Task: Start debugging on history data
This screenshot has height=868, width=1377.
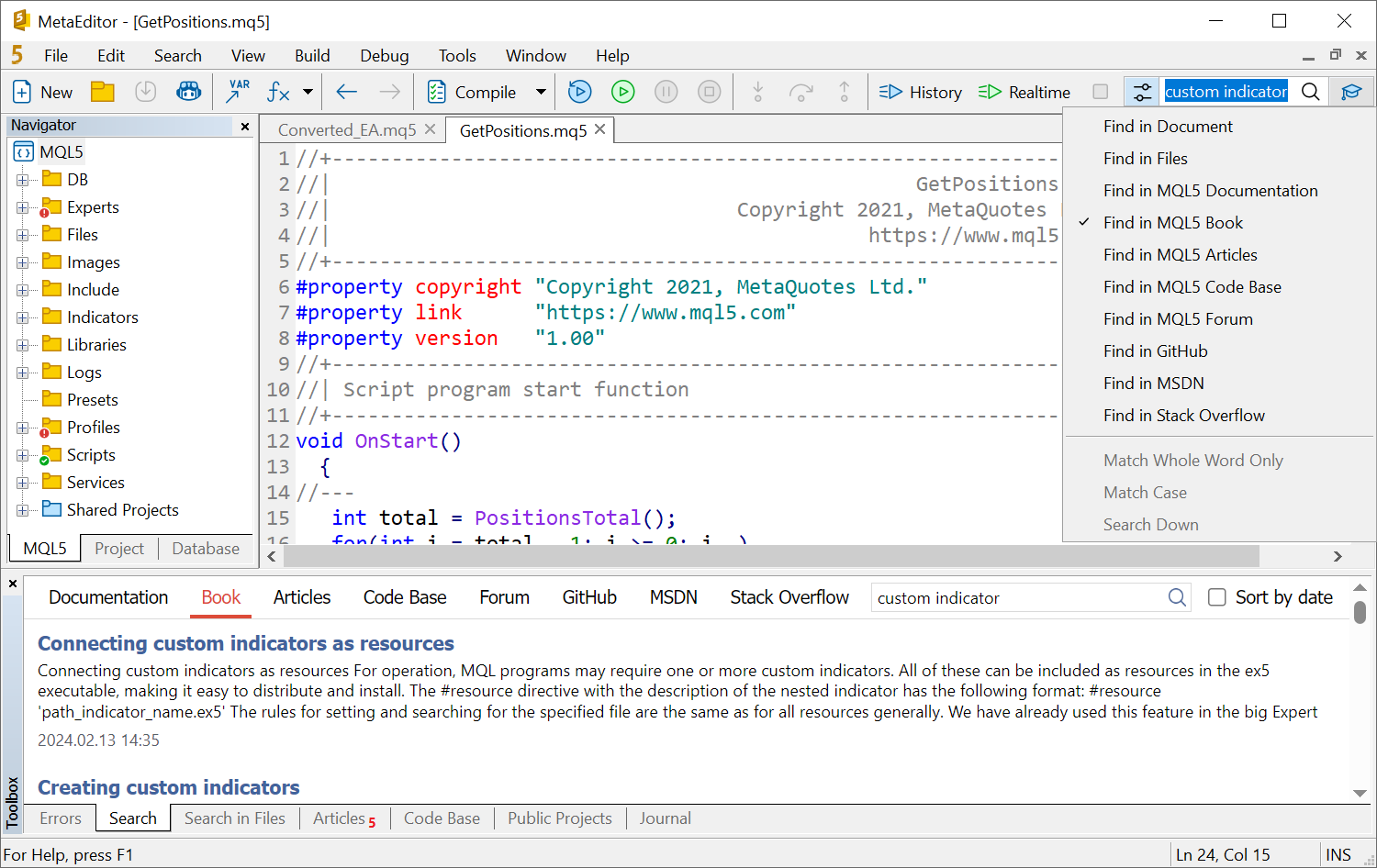Action: coord(579,92)
